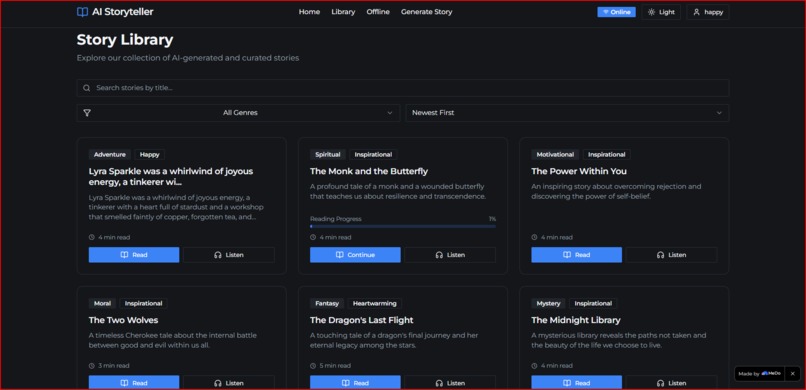
Task: Click Inspirational tag on Midnight Library card
Action: 593,304
